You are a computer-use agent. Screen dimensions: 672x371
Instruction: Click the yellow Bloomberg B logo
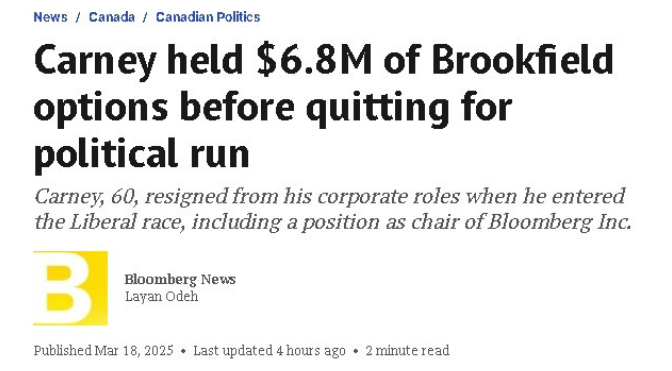[70, 288]
